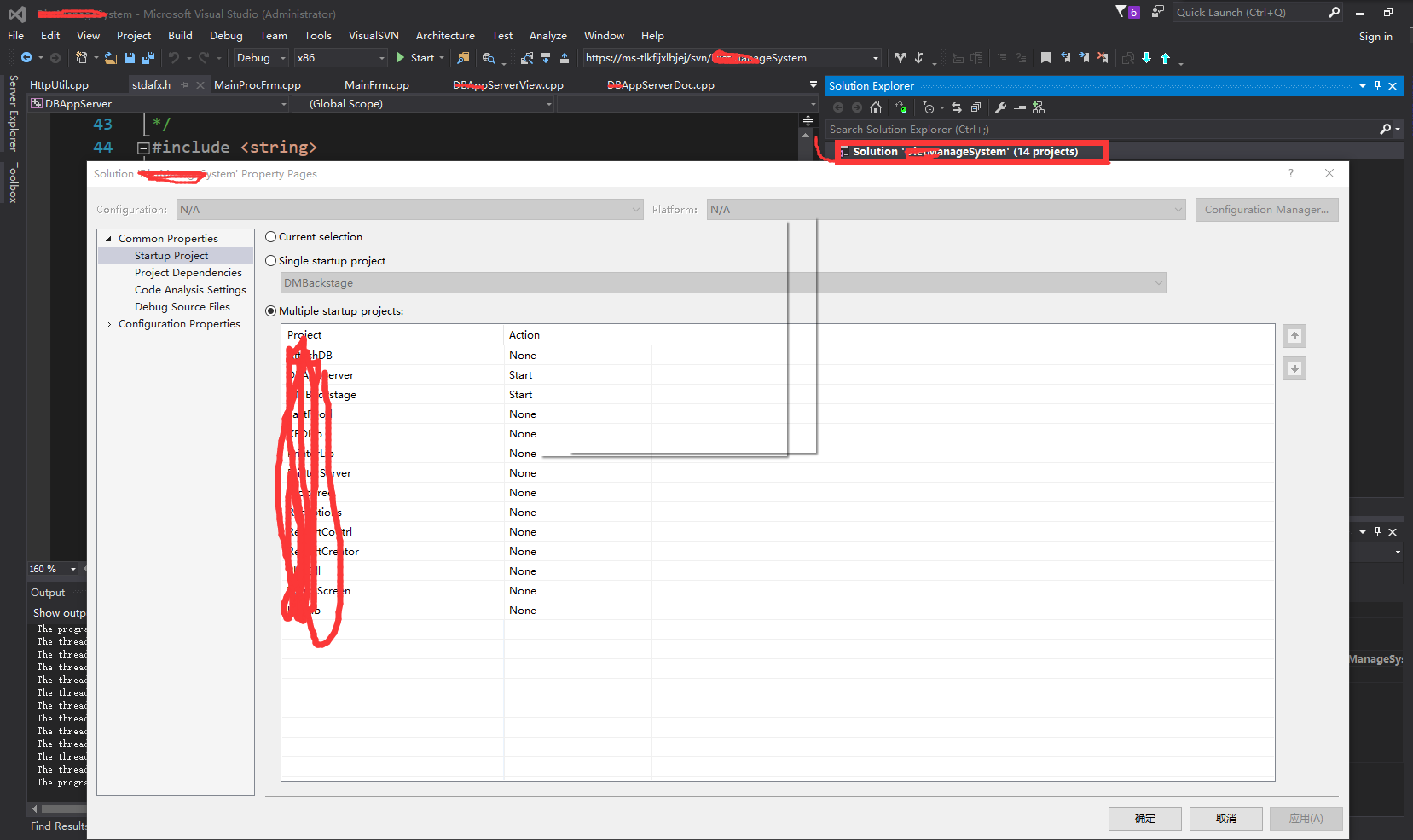Select Project Dependencies in the tree

click(188, 273)
